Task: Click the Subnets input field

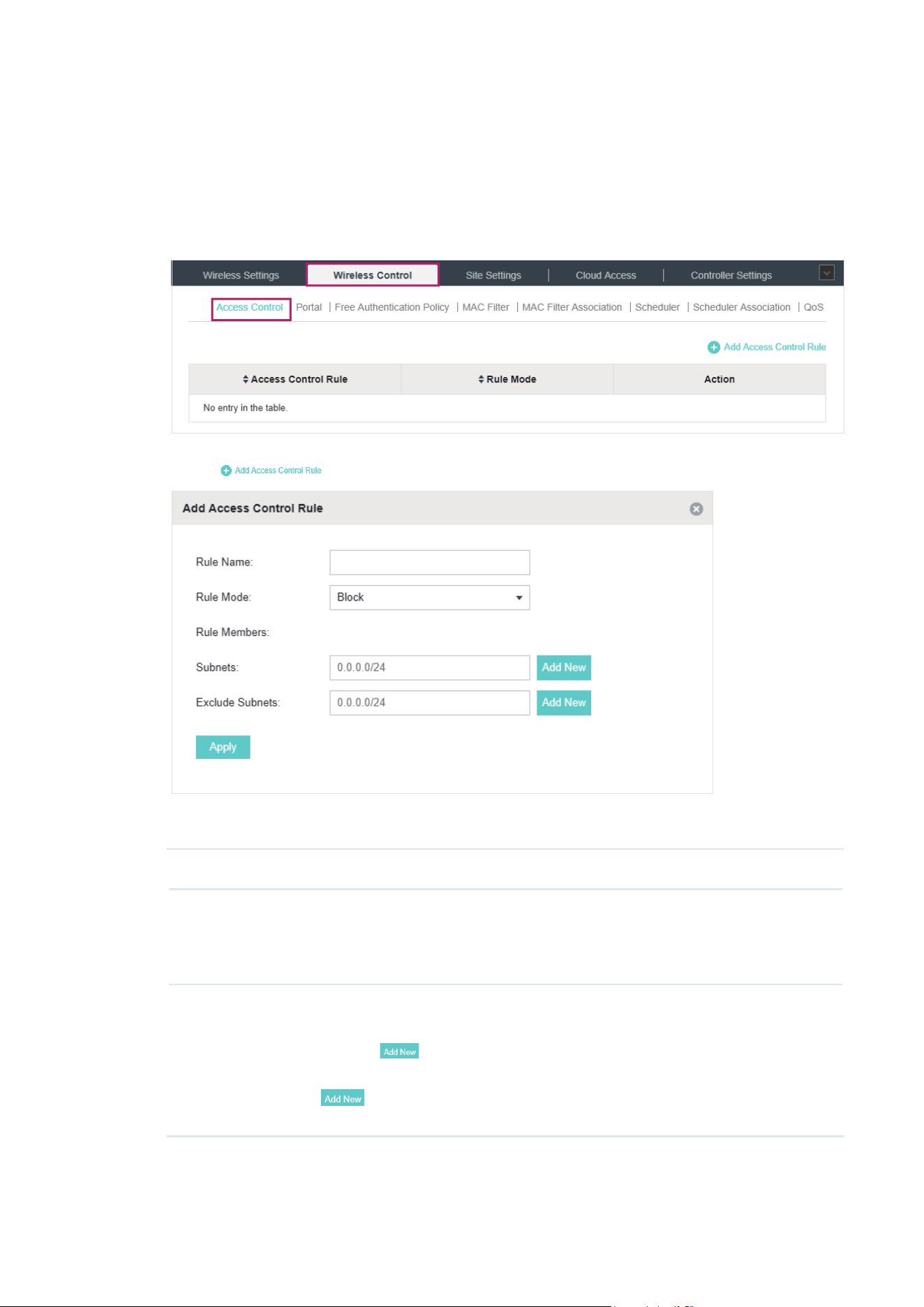Action: point(430,667)
